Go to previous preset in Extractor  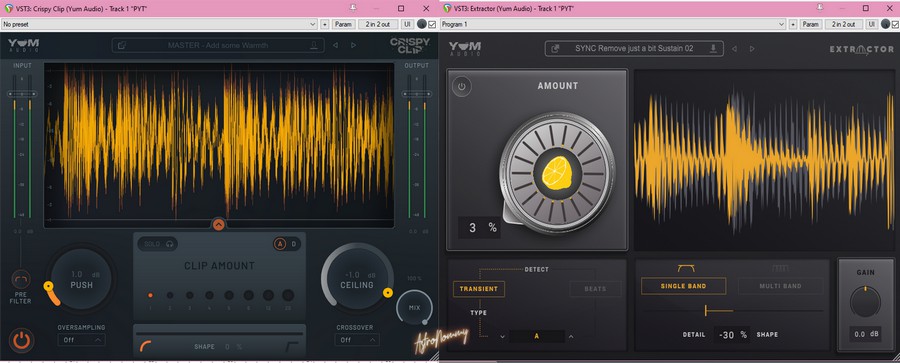[x=734, y=49]
